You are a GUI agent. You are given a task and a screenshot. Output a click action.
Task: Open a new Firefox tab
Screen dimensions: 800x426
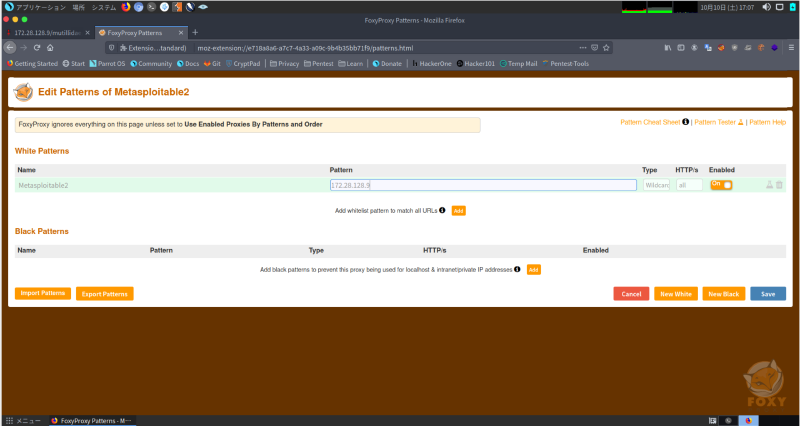point(195,32)
